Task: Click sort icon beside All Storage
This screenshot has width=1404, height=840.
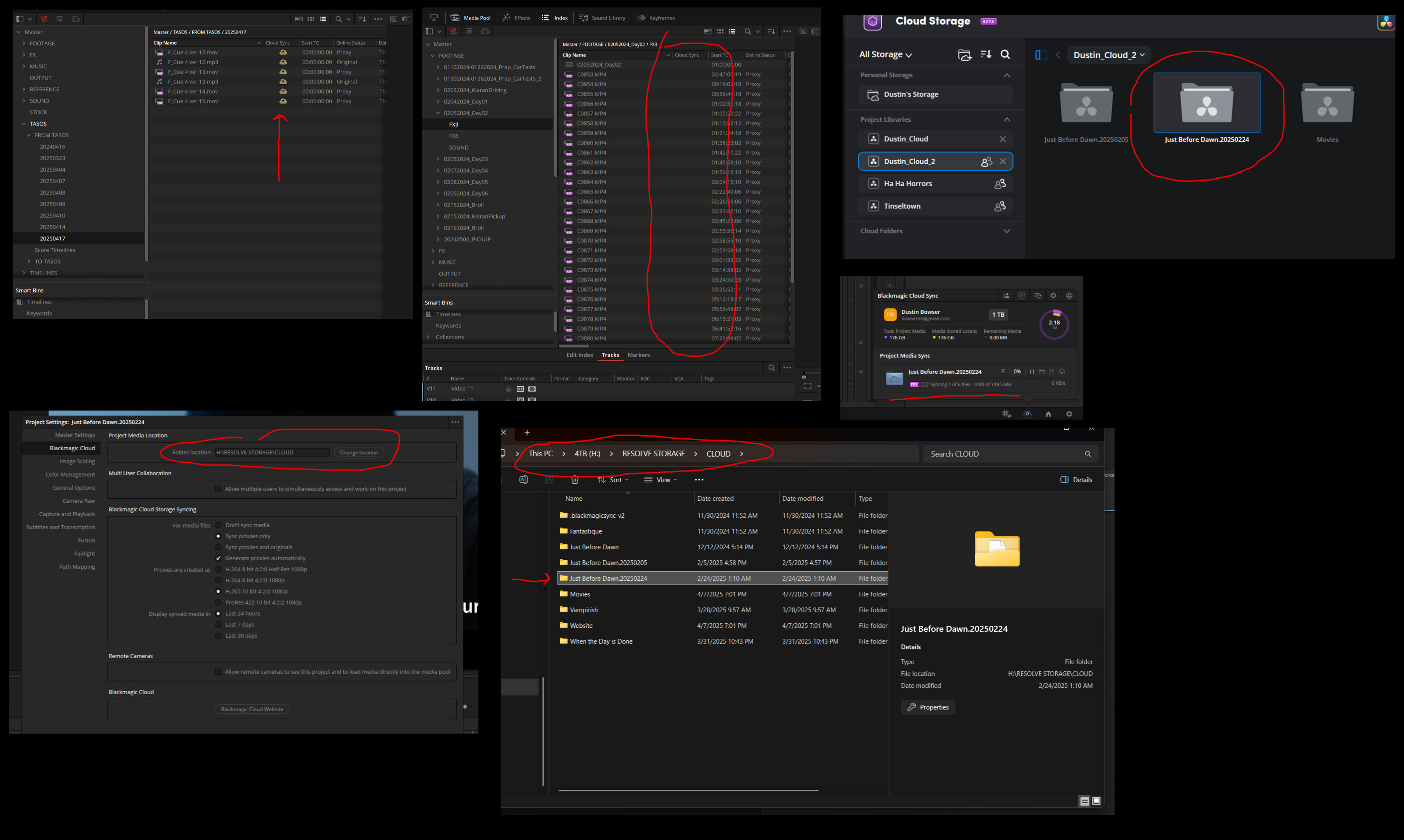Action: click(x=986, y=54)
